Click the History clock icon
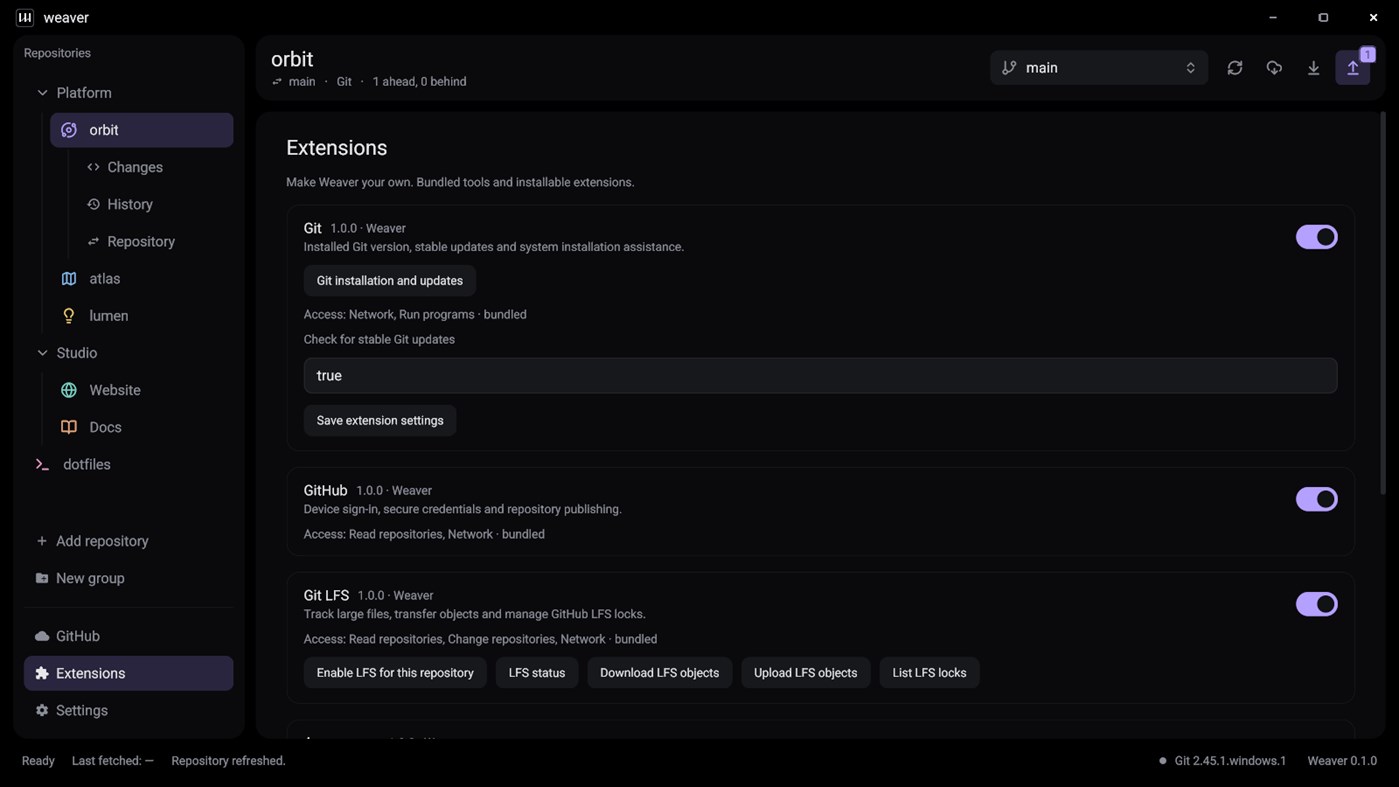This screenshot has width=1399, height=787. pos(93,204)
